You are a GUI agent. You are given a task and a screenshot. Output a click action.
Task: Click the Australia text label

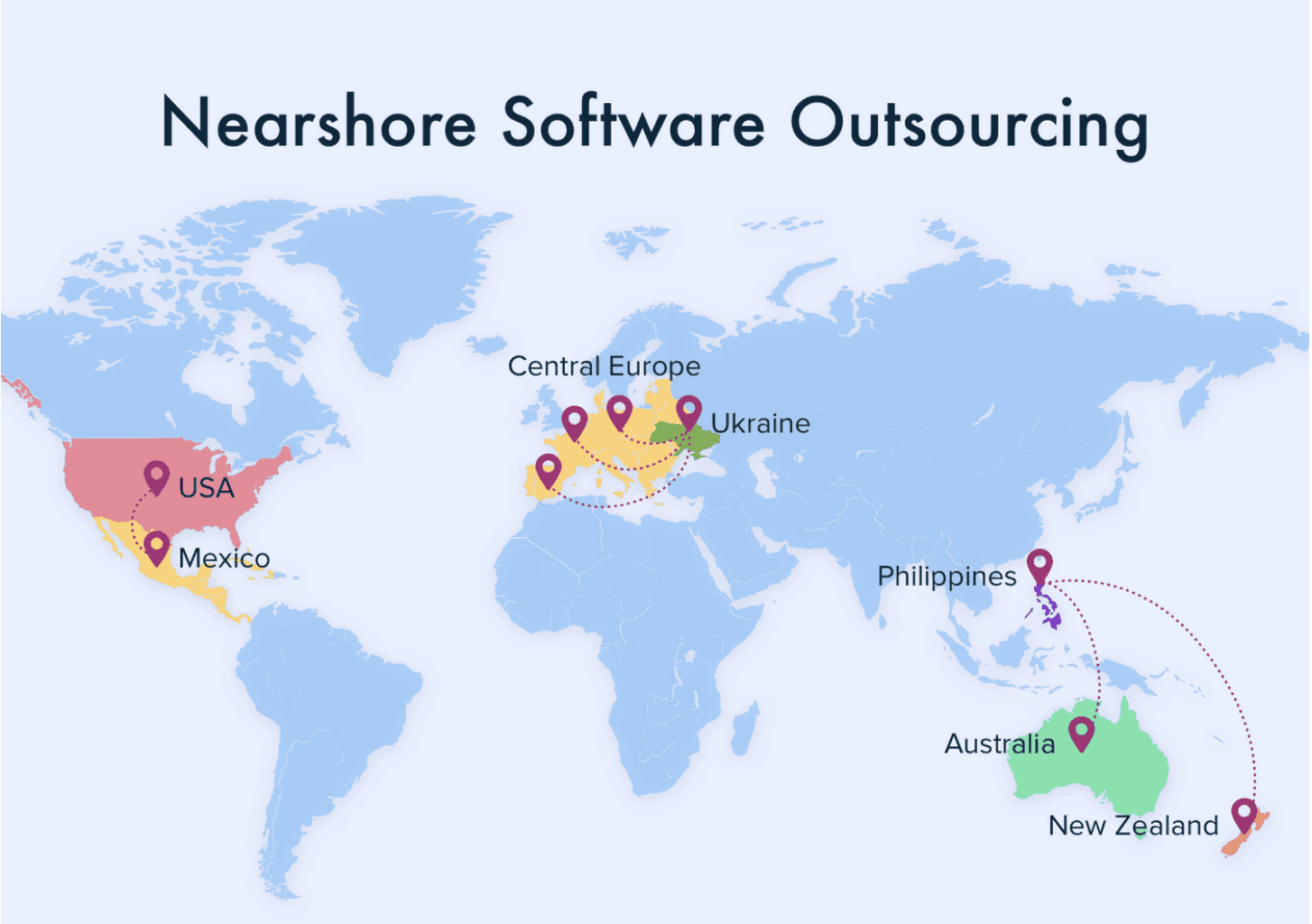pos(1000,744)
